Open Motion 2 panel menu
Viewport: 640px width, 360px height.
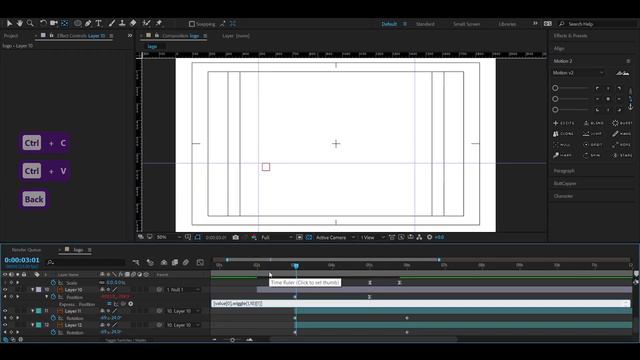click(x=628, y=61)
